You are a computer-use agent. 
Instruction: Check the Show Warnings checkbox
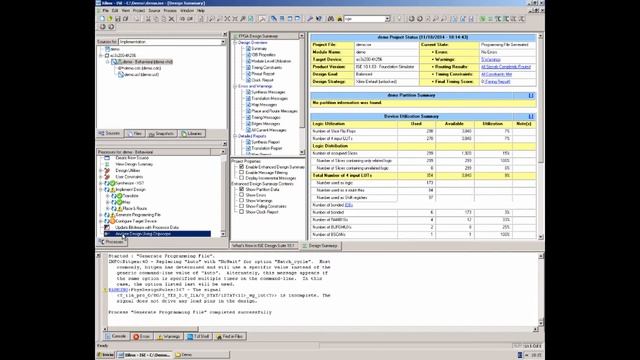coord(242,200)
